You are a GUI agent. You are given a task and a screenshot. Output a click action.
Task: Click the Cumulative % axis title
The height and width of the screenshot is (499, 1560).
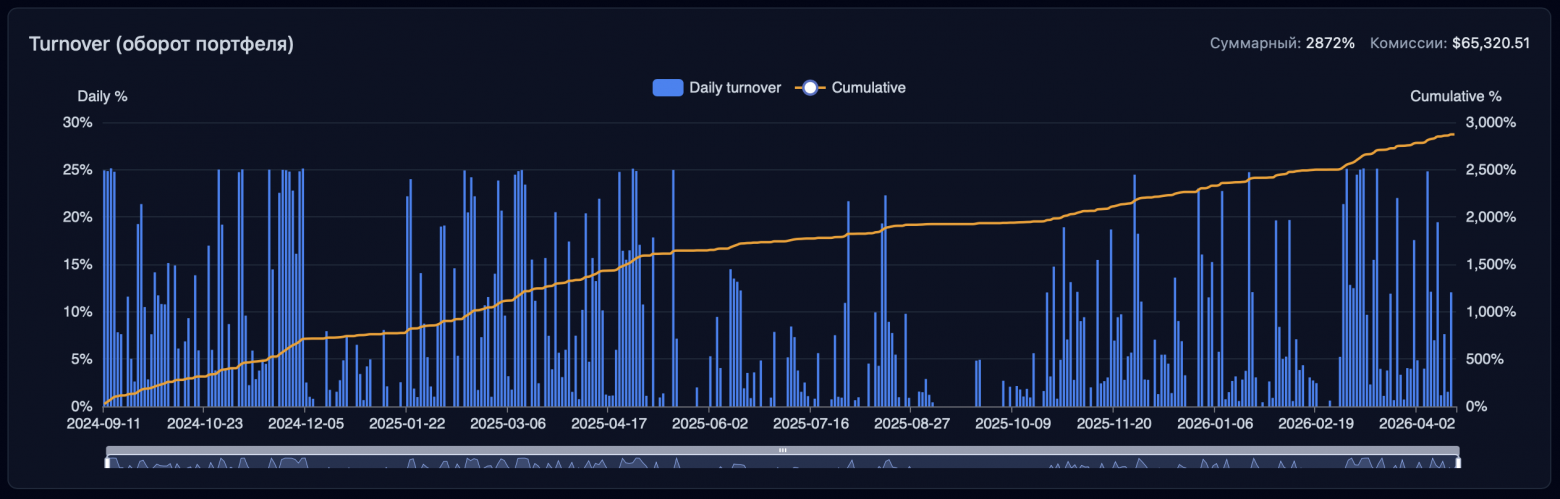point(1456,97)
